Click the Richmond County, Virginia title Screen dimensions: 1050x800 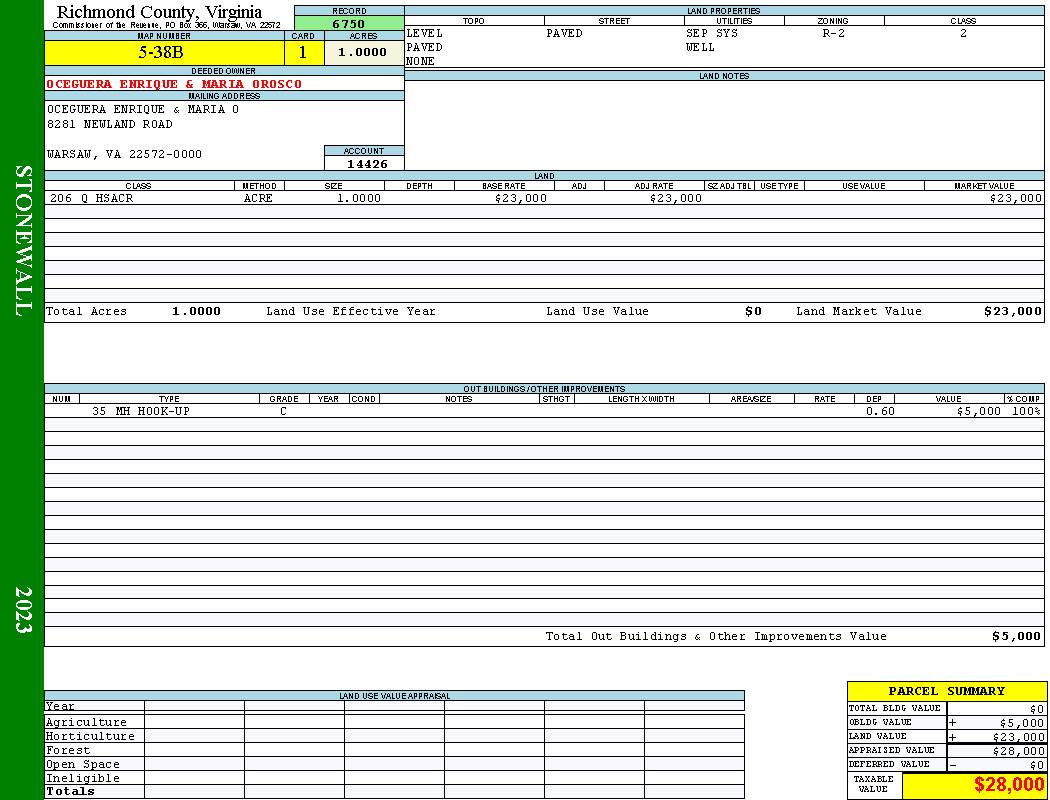(159, 12)
